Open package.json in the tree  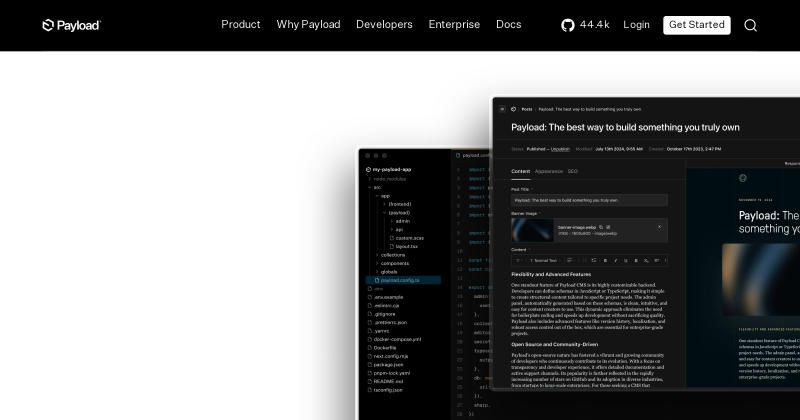(x=385, y=364)
